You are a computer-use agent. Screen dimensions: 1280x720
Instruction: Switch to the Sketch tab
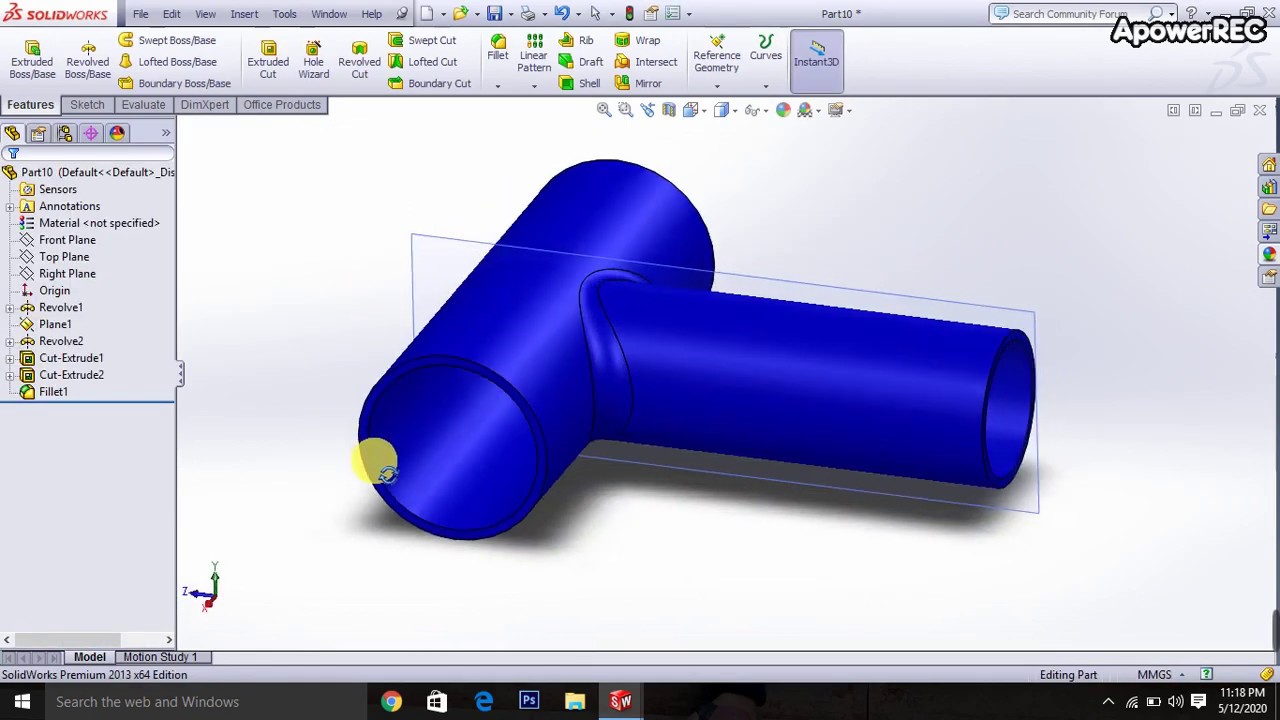click(87, 105)
